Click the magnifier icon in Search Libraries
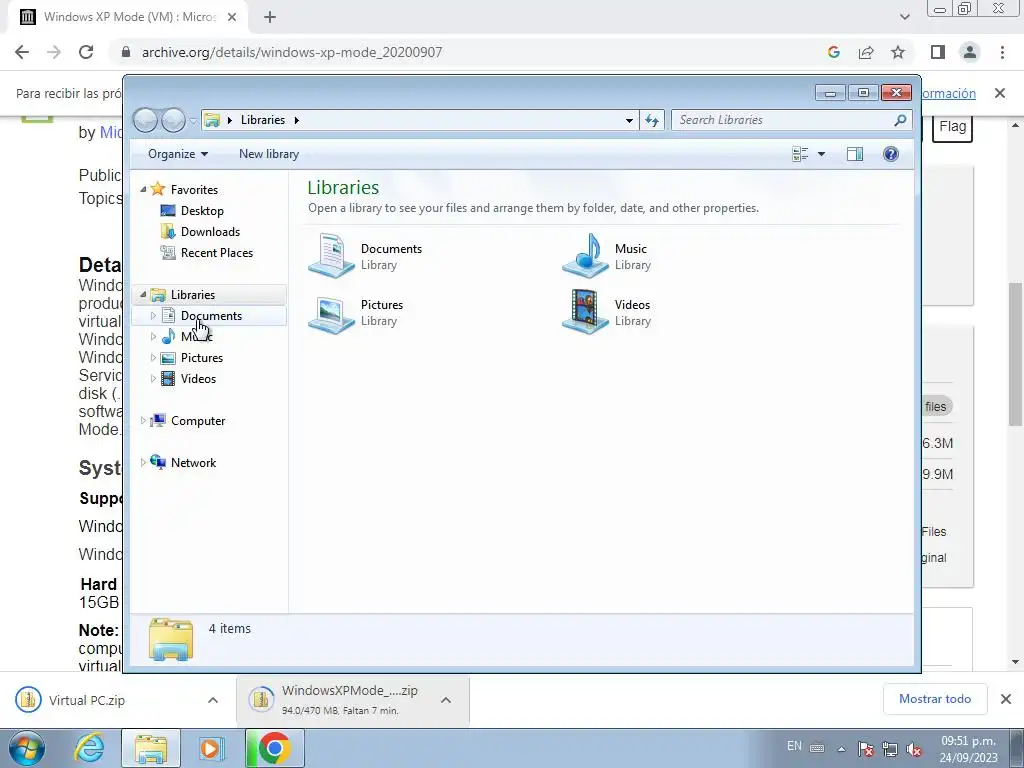 900,120
